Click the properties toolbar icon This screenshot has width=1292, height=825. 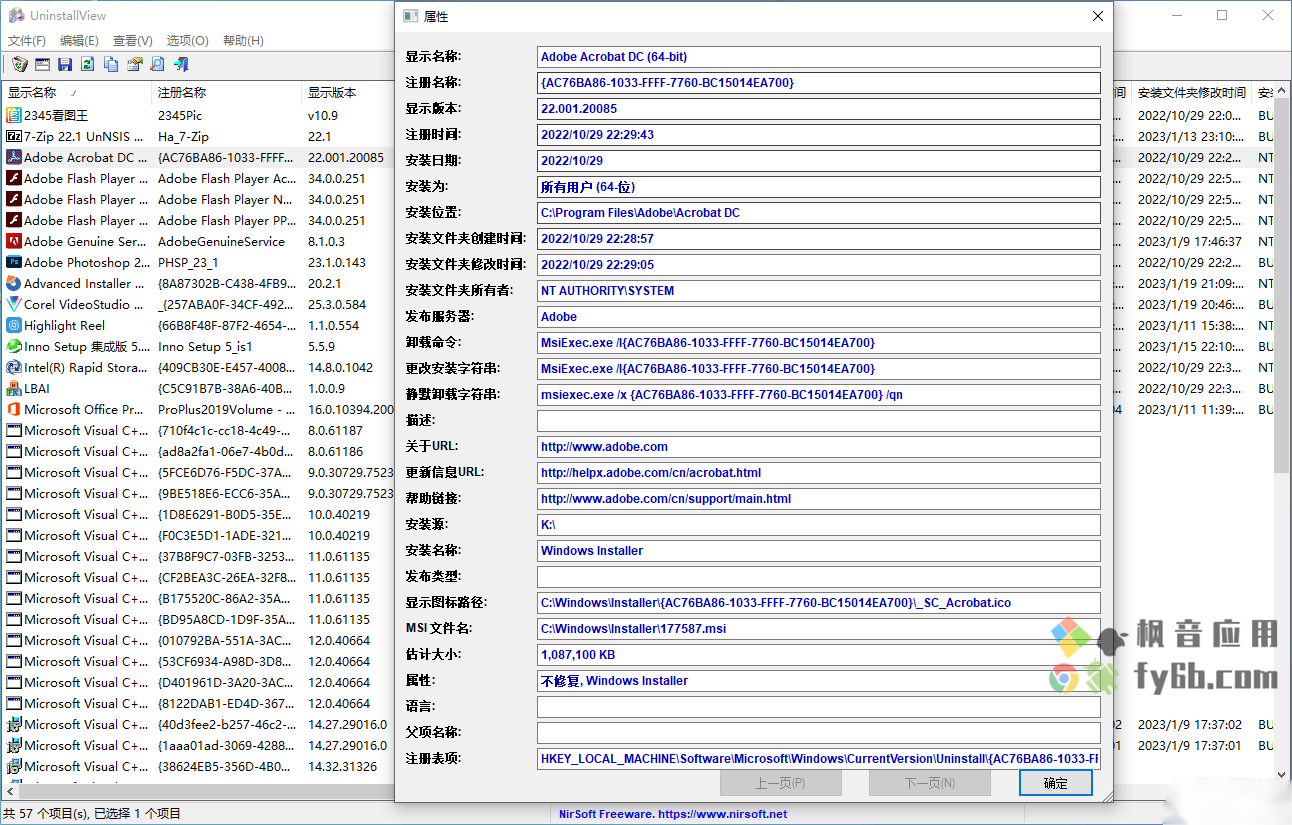134,64
